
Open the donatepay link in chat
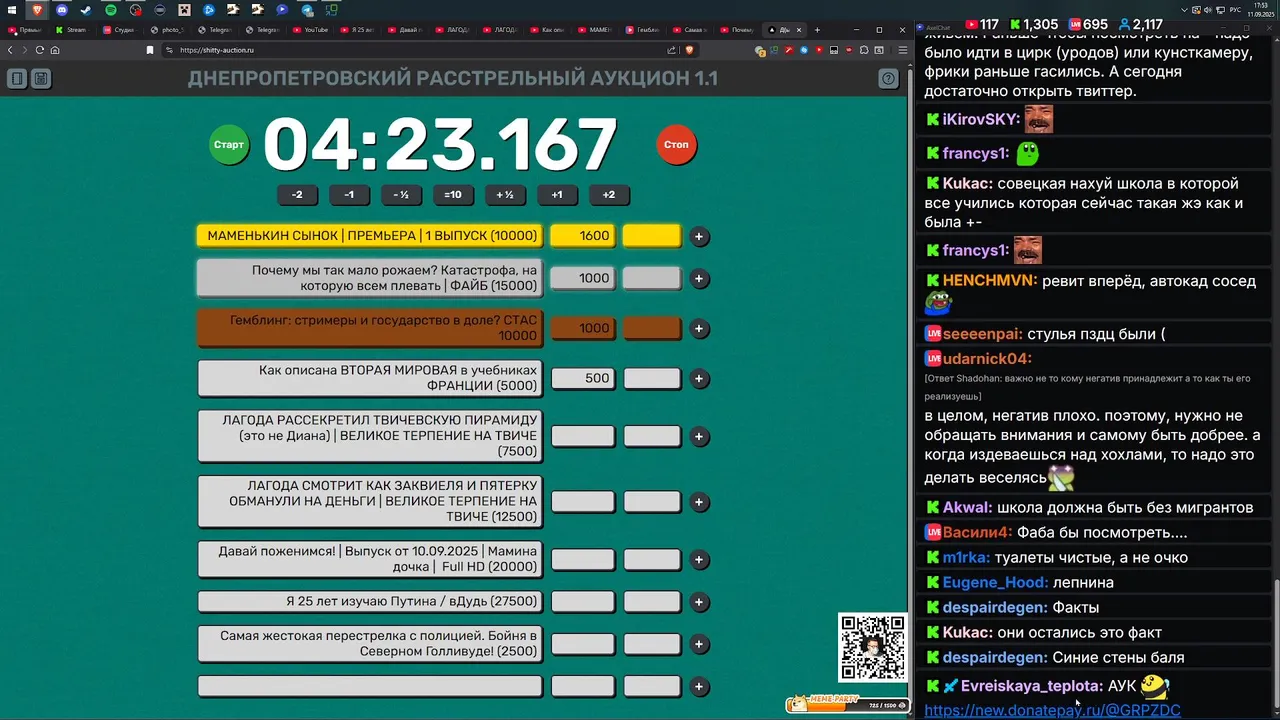click(1052, 710)
